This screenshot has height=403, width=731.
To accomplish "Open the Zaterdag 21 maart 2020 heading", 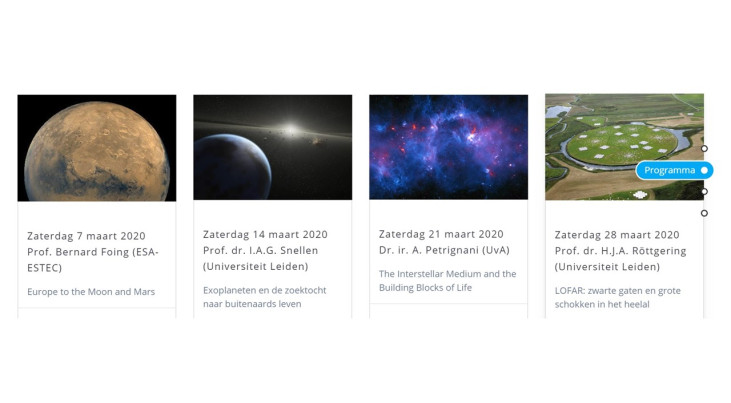I will click(441, 234).
